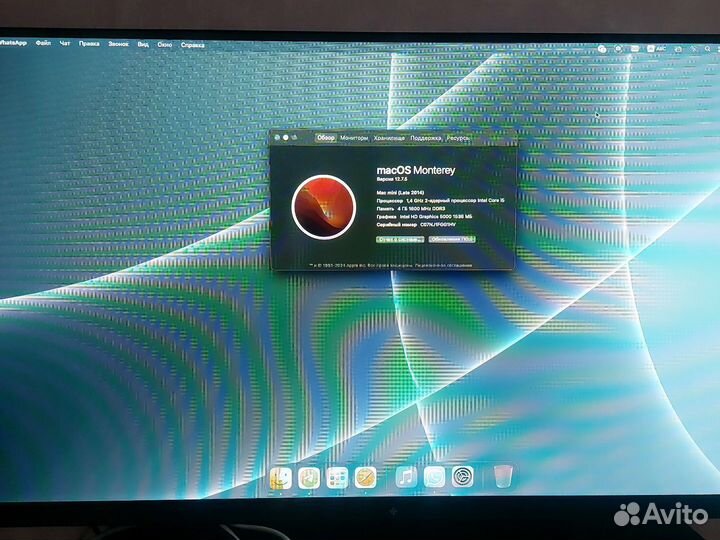Switch to the Мониторы tab
The image size is (720, 540).
354,138
